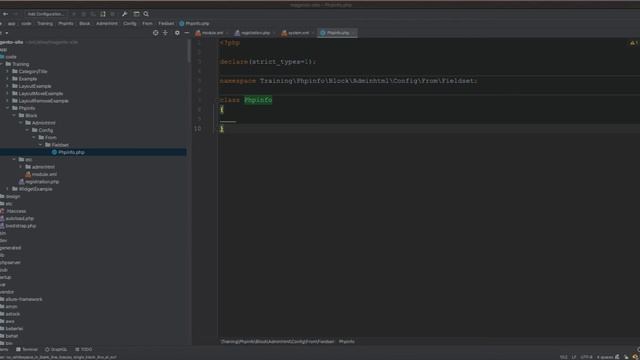Click the locate-in-tree target icon
Image resolution: width=640 pixels, height=360 pixels.
pos(156,33)
